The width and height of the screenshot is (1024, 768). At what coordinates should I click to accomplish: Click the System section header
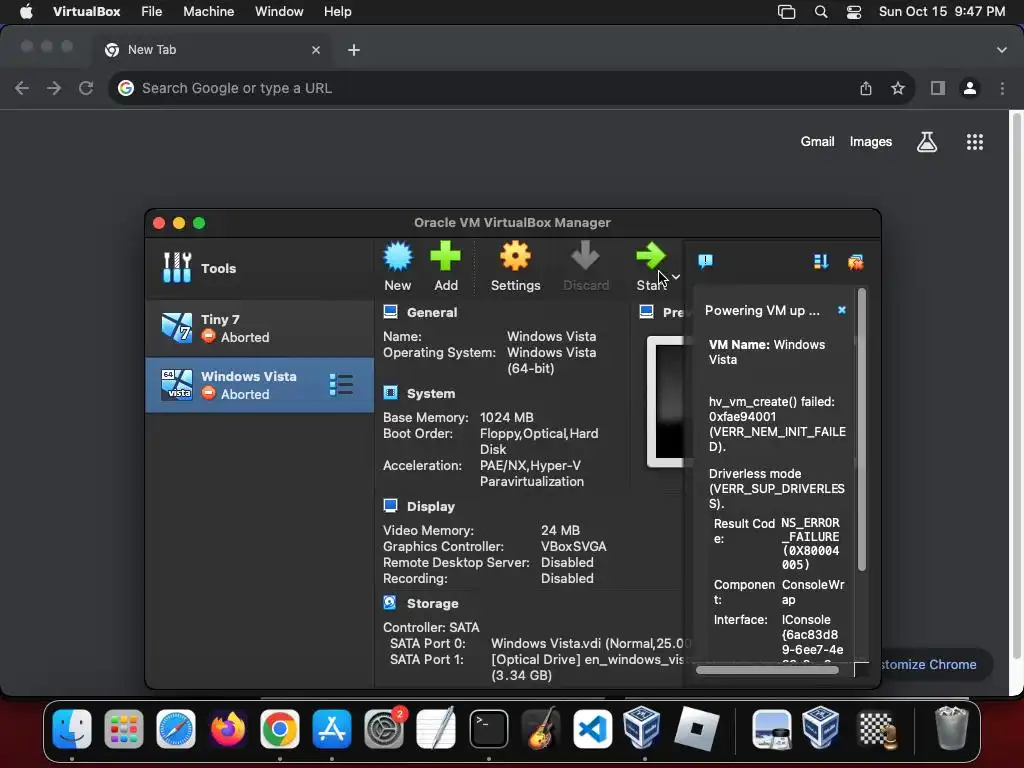(431, 393)
